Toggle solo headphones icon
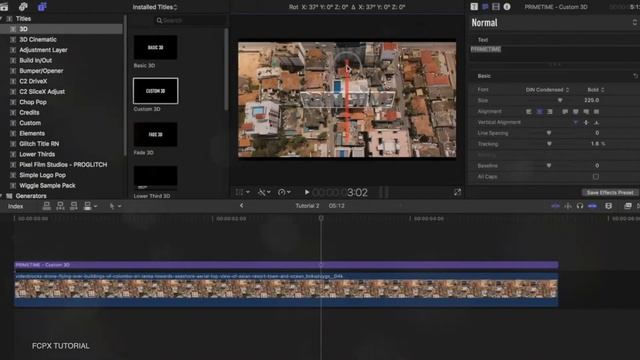640x360 pixels. [580, 206]
